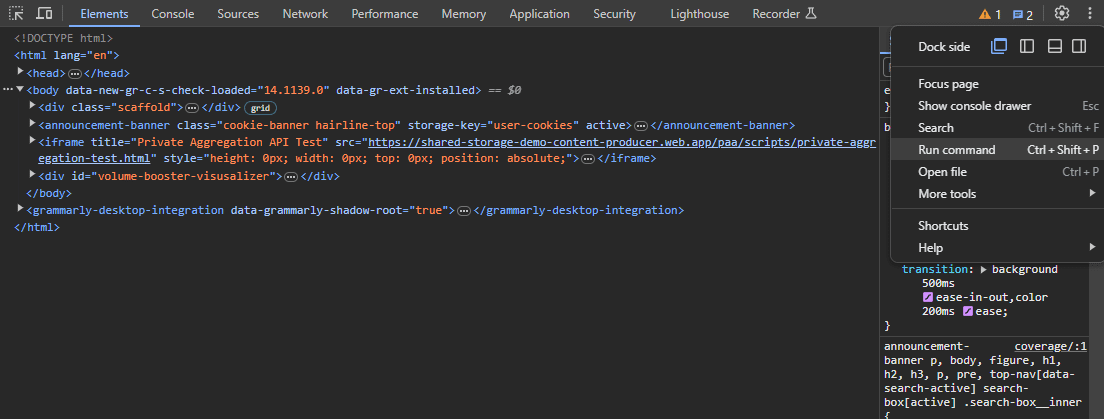
Task: Click ellipsis inside scaffold div
Action: (193, 108)
